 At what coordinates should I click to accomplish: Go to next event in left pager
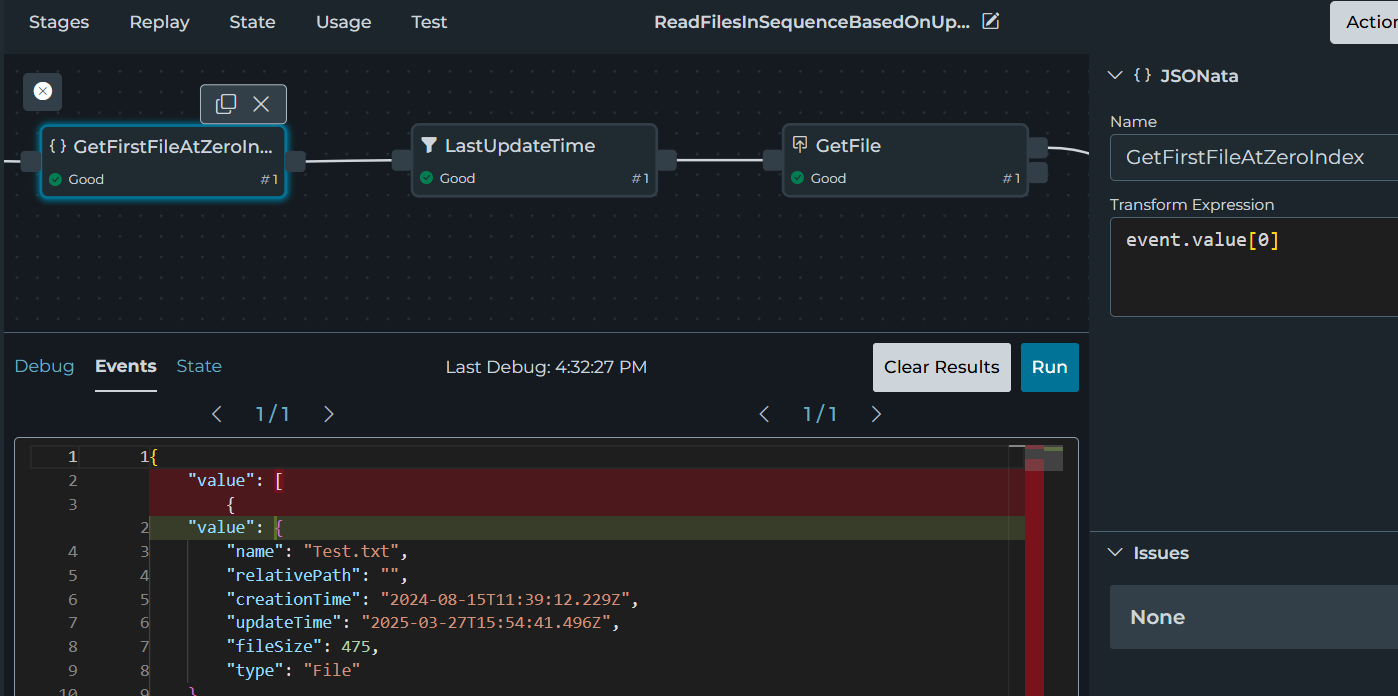tap(329, 414)
